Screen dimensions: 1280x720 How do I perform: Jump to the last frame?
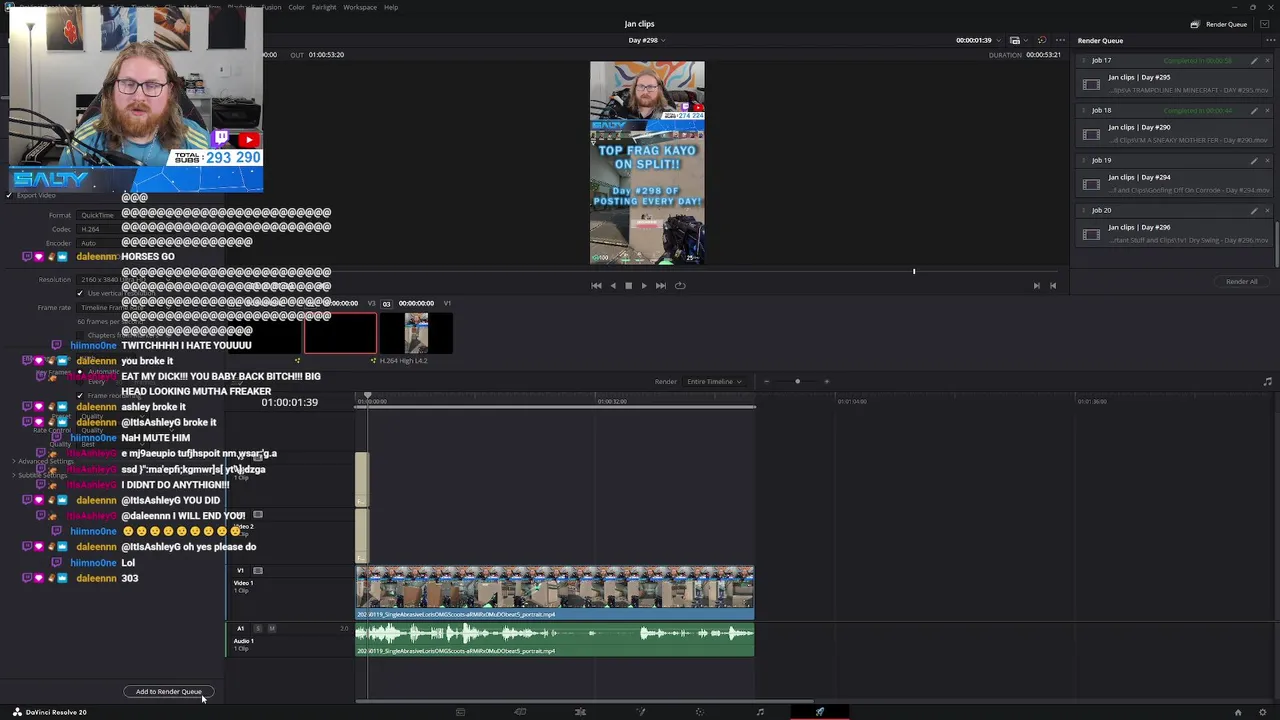(660, 286)
